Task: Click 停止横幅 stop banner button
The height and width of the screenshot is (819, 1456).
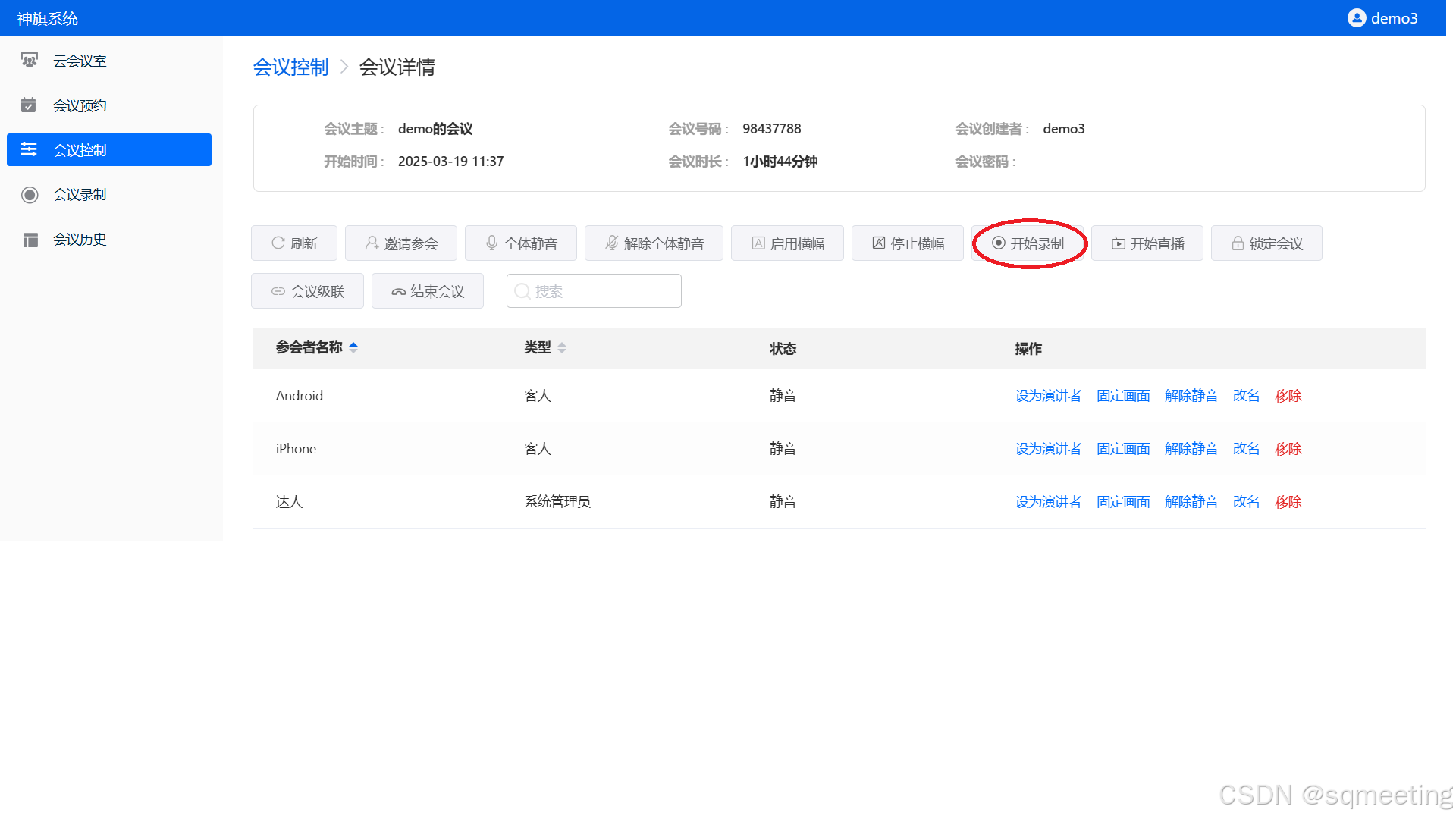Action: (x=908, y=243)
